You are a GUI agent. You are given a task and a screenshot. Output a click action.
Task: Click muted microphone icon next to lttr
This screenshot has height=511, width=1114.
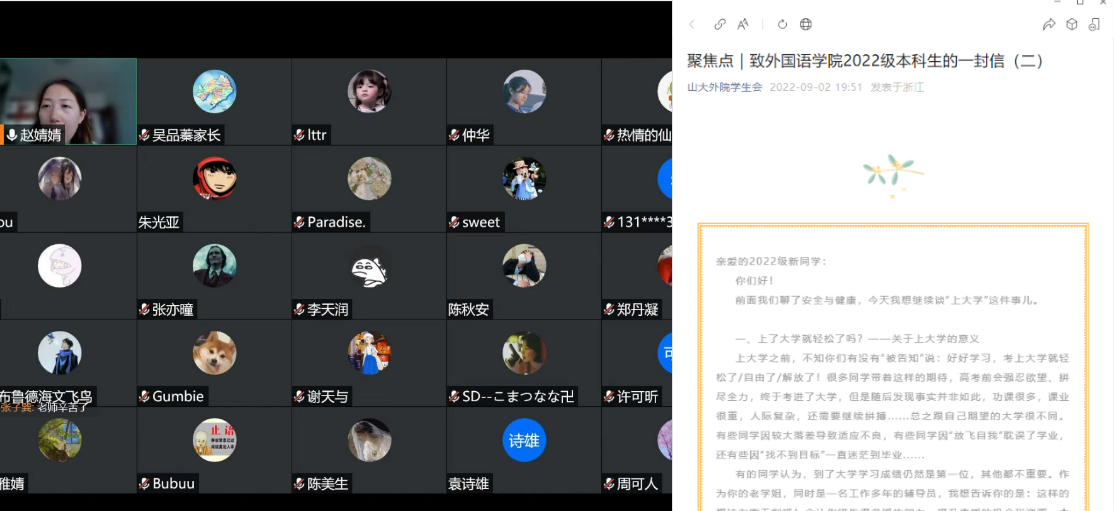[x=299, y=135]
